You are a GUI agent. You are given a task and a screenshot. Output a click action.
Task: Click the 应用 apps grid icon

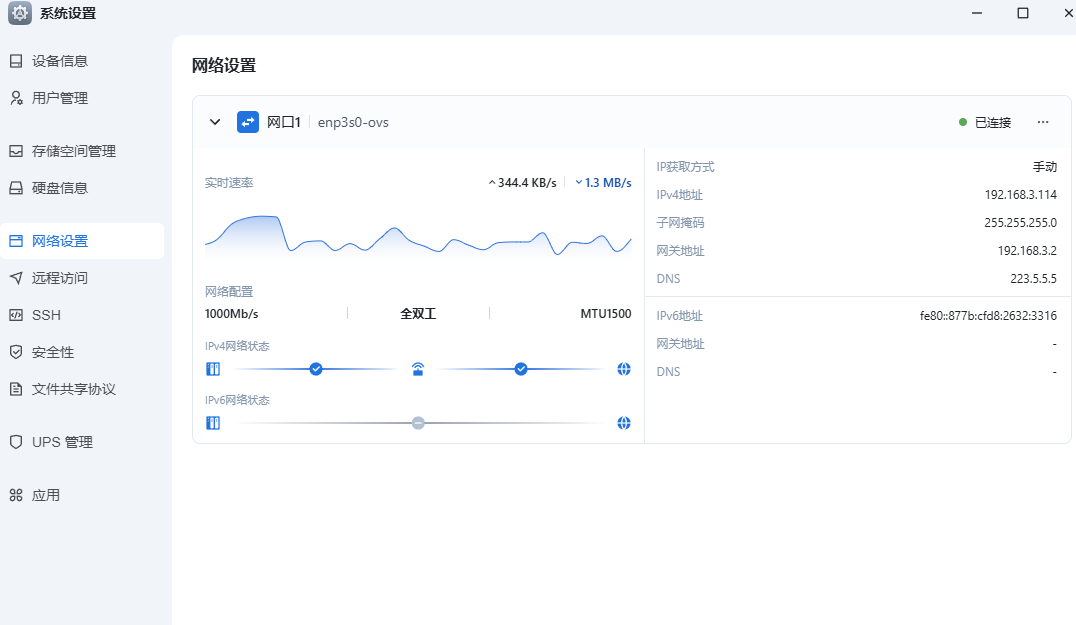coord(16,495)
